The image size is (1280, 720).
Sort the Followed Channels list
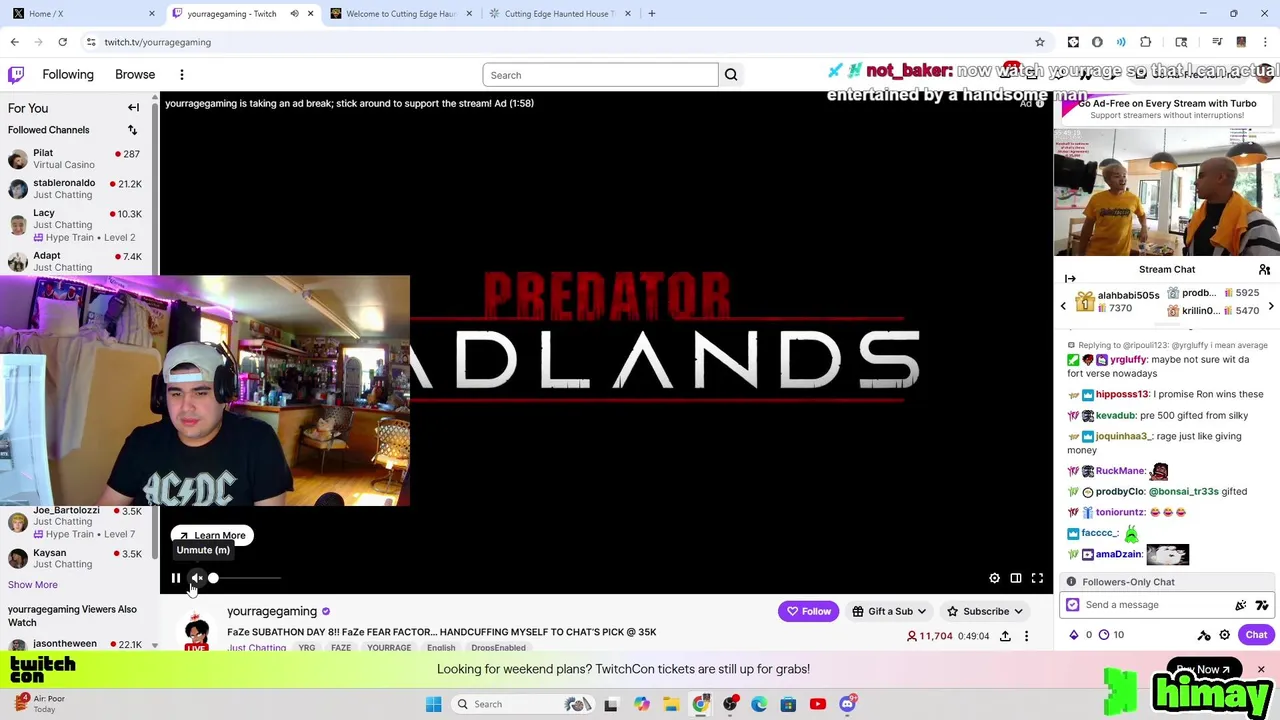(132, 130)
